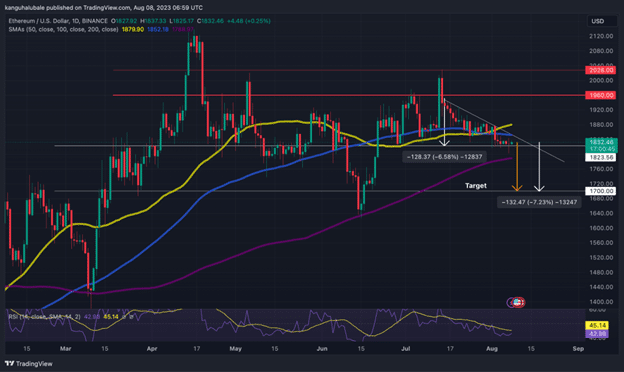Click the RSI indicator legend label
Image resolution: width=624 pixels, height=372 pixels.
pos(44,317)
